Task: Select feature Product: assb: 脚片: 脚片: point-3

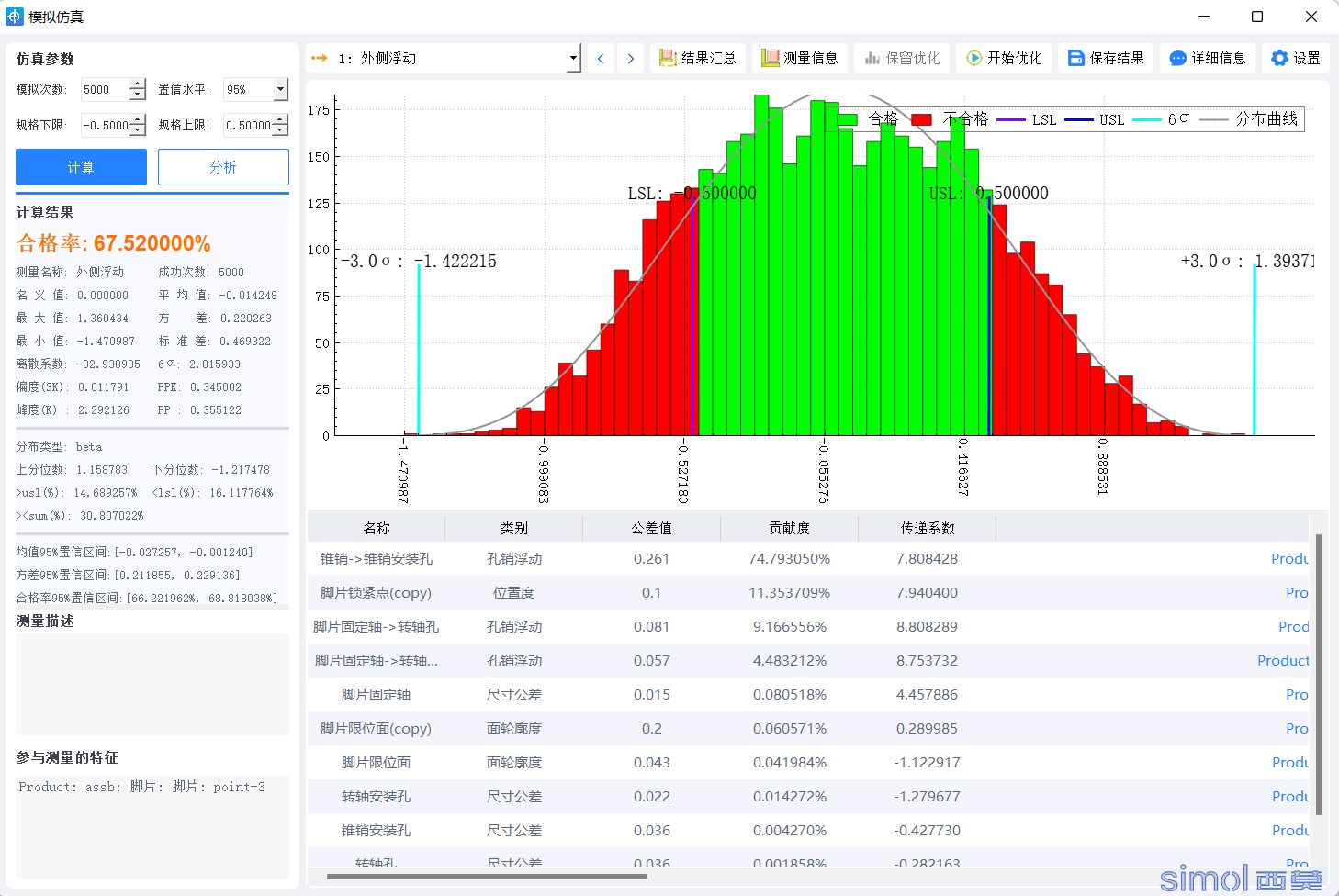Action: pyautogui.click(x=142, y=787)
